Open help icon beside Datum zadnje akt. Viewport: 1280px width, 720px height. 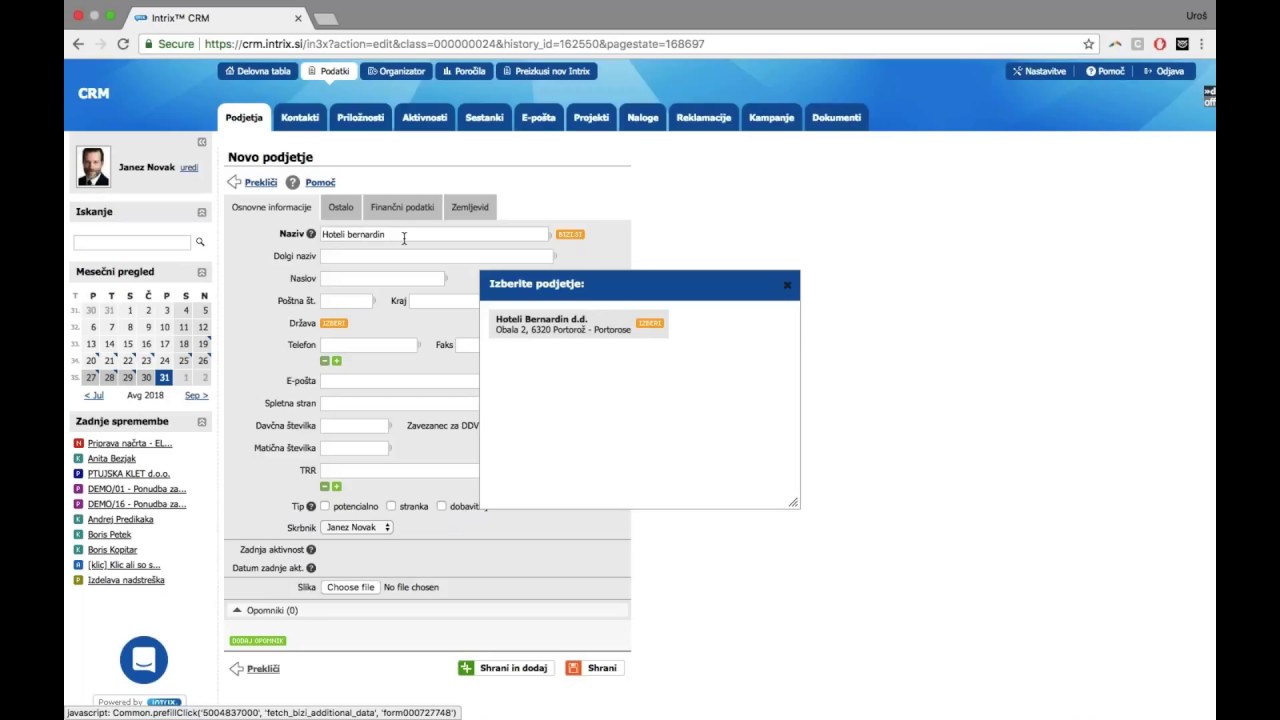pos(311,568)
